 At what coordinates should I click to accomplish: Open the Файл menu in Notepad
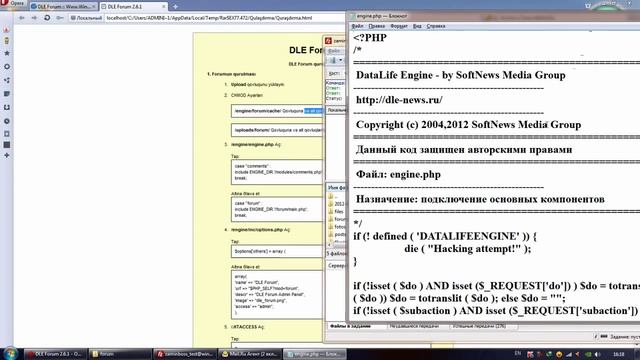click(357, 26)
